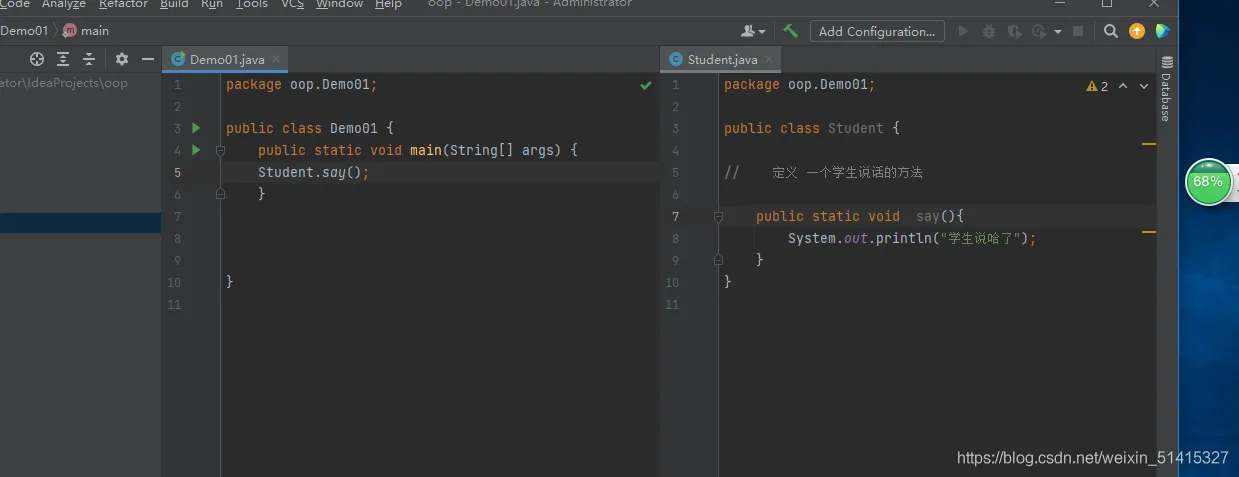Click green checkmark inspection indicator in Demo01
This screenshot has height=477, width=1239.
(x=646, y=85)
